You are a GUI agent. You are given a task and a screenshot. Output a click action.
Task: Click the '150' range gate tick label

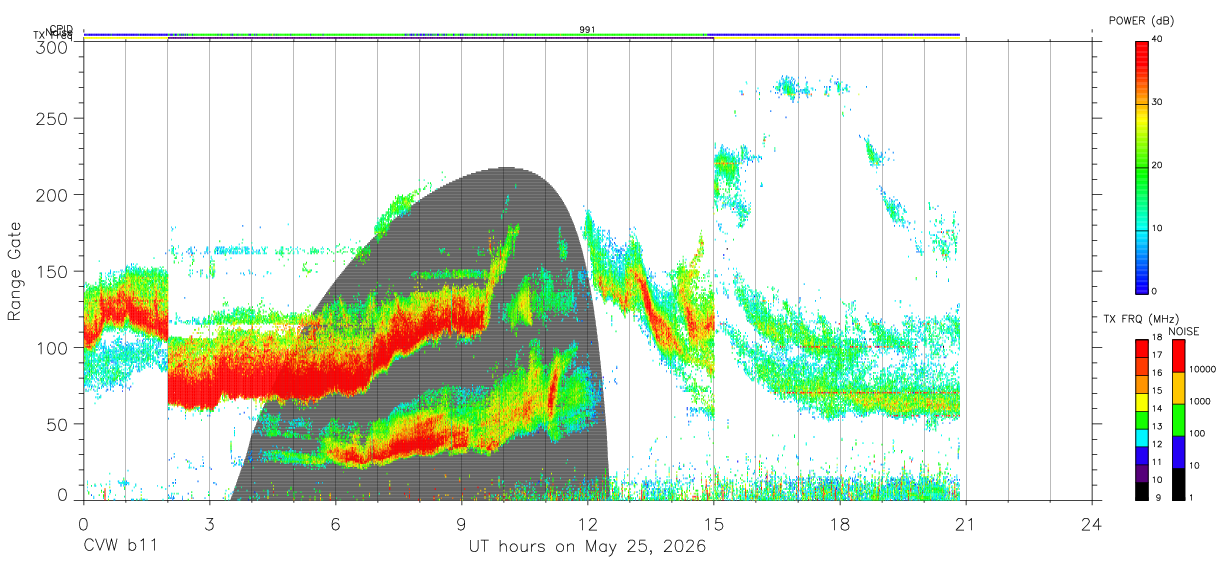(53, 271)
